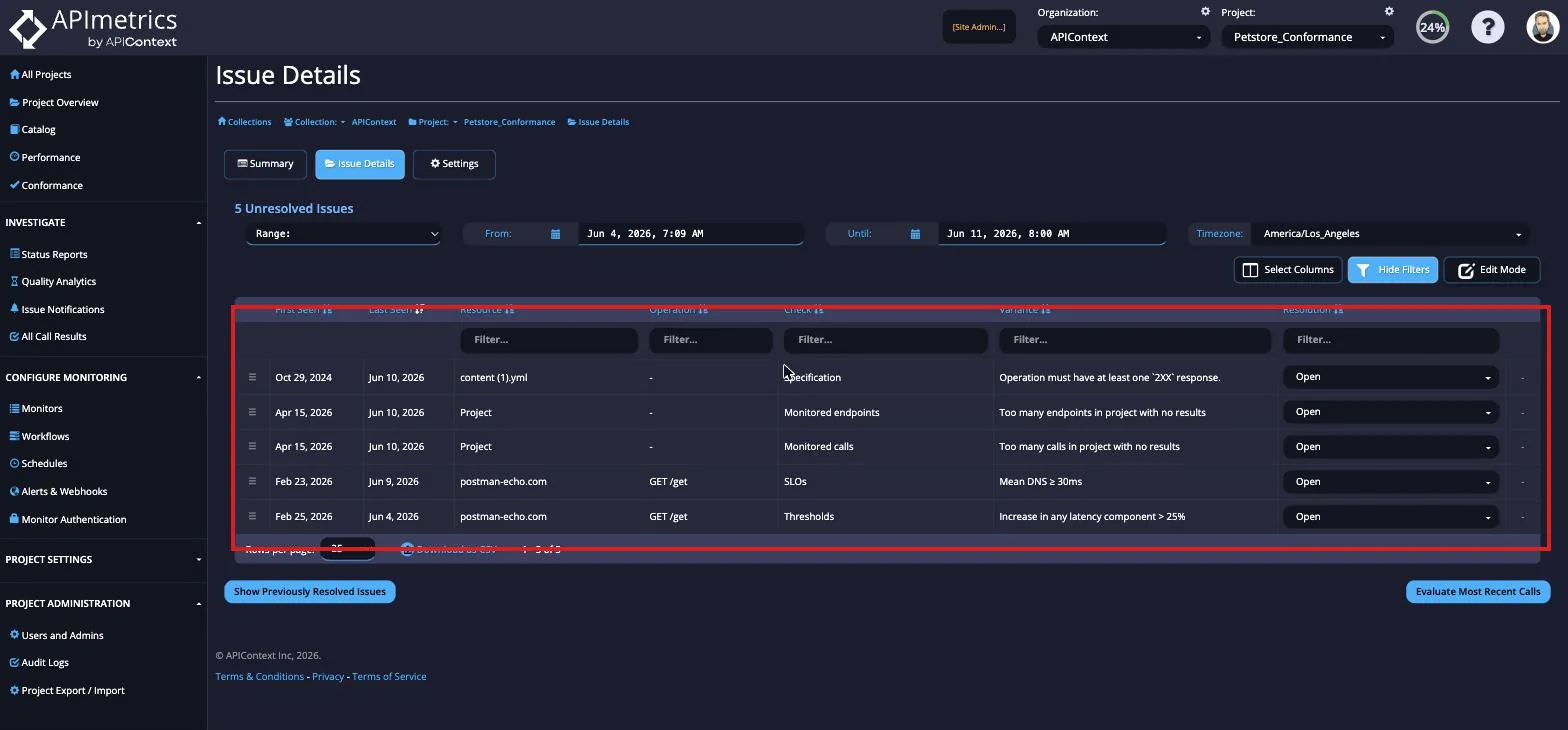The image size is (1568, 730).
Task: Open the Terms & Conditions link
Action: [260, 677]
